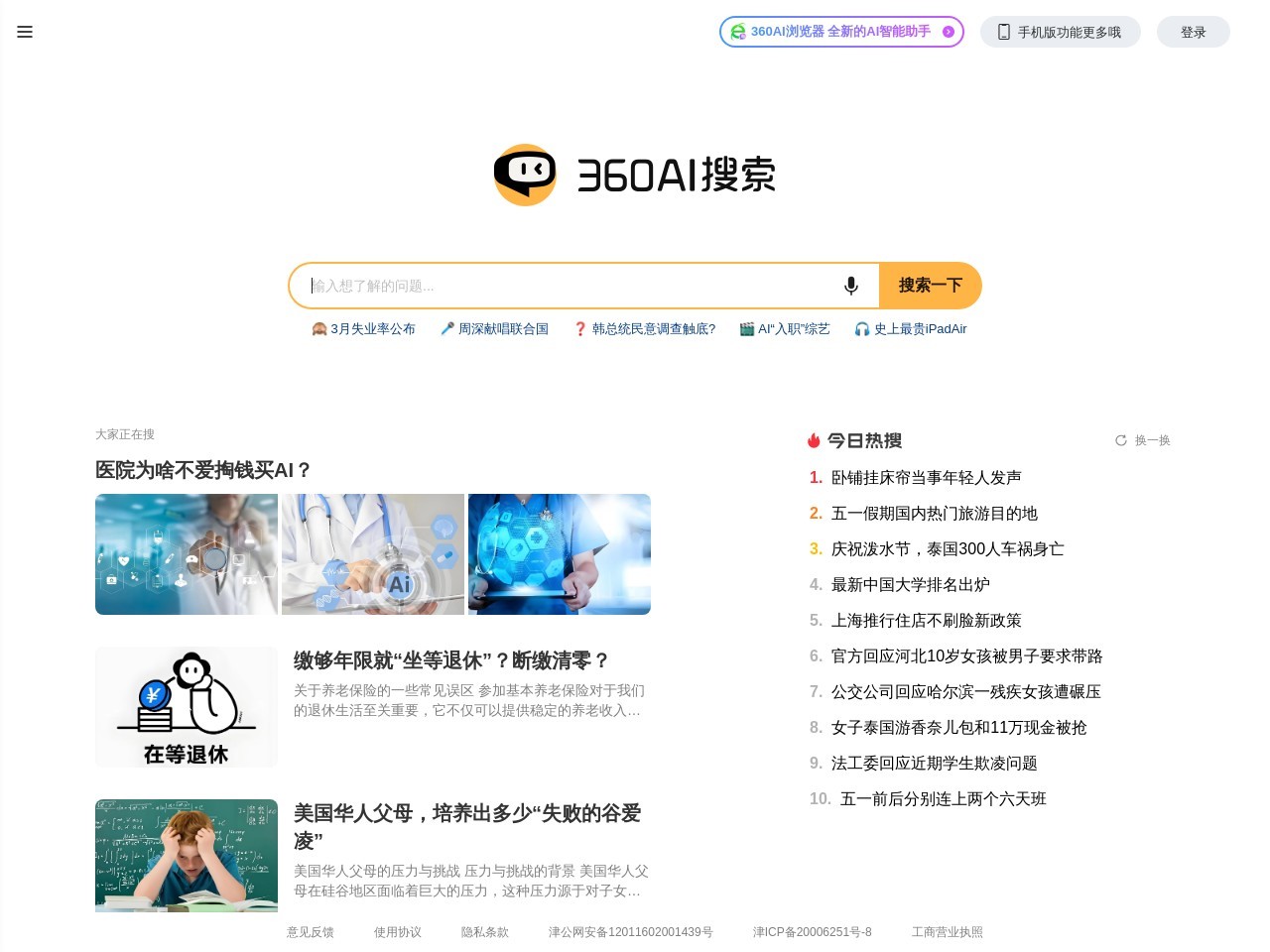1270x952 pixels.
Task: Click the 360AI browser logo icon
Action: pyautogui.click(x=737, y=32)
